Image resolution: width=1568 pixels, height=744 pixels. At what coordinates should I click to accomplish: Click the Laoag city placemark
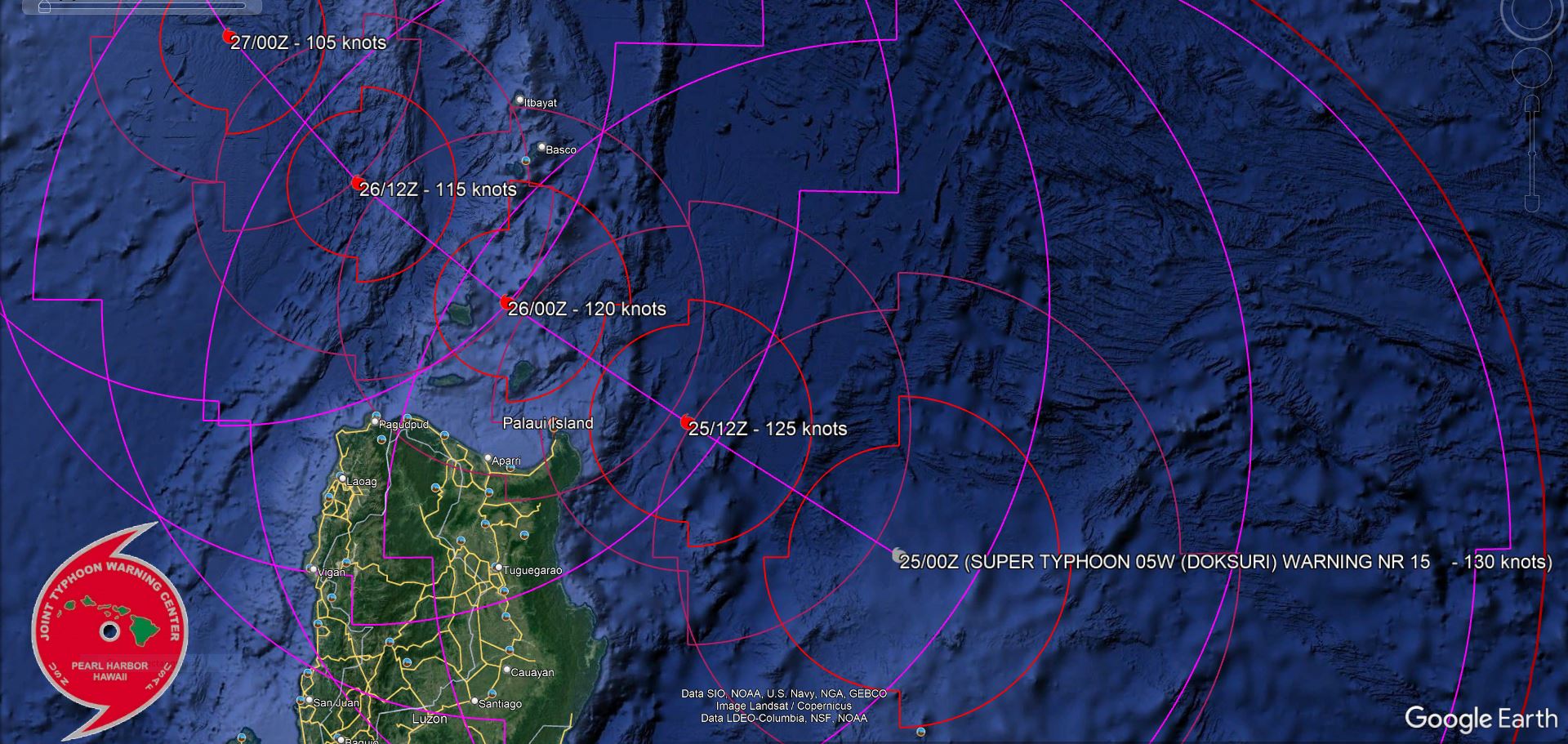[x=342, y=479]
